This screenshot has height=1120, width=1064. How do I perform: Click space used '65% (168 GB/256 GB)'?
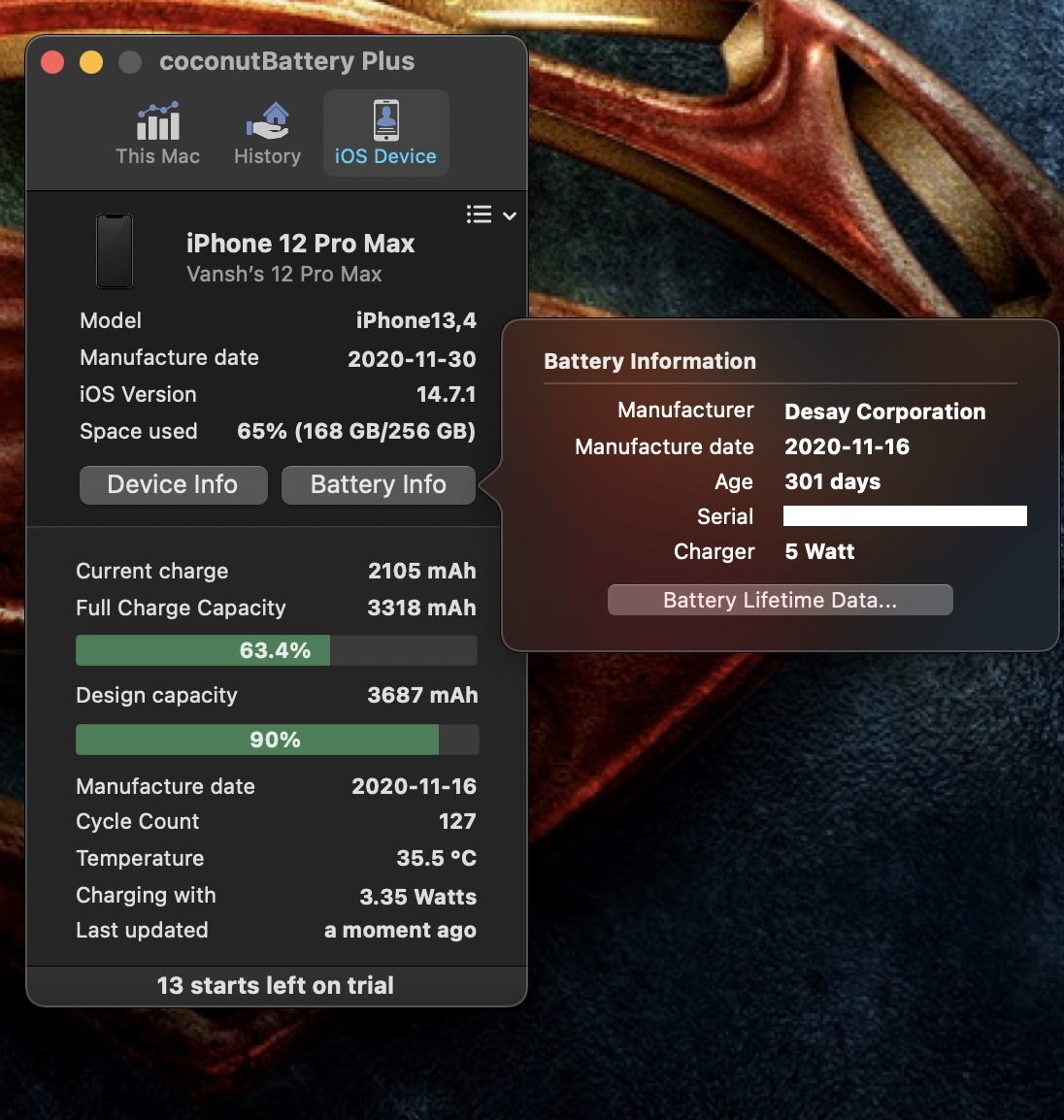(x=356, y=432)
